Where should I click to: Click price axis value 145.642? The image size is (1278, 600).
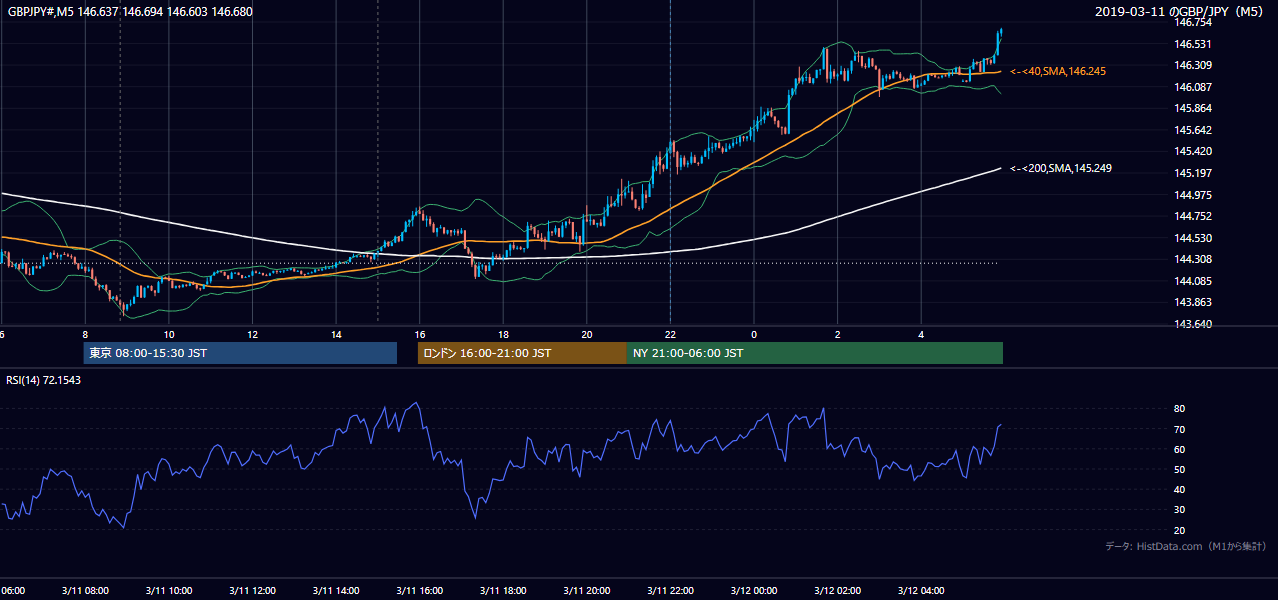pos(1193,130)
